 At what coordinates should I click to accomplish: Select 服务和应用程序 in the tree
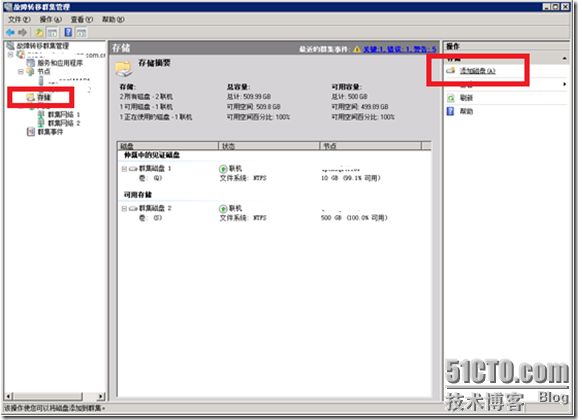coord(60,63)
